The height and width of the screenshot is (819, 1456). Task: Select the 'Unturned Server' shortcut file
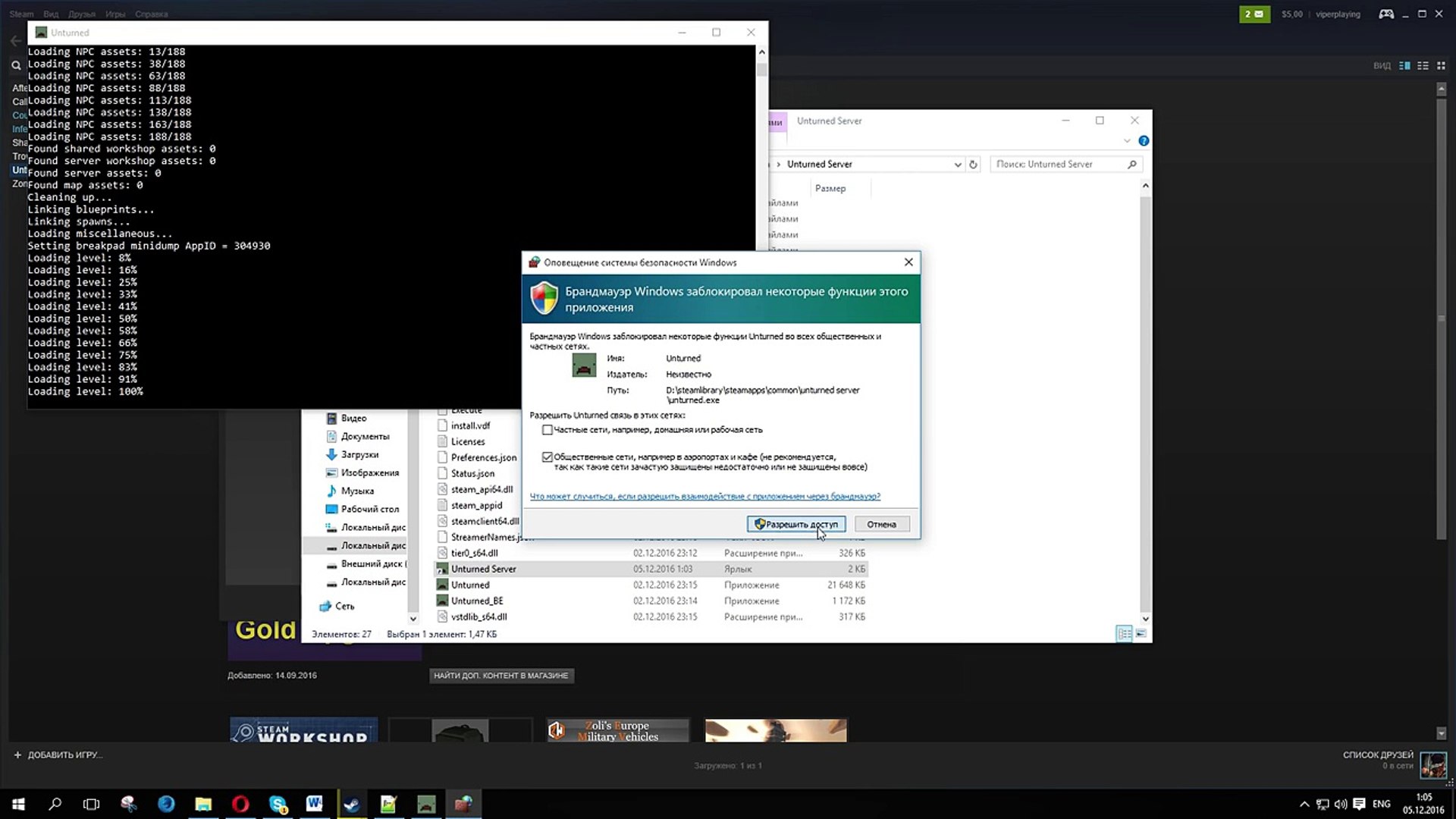pos(651,569)
